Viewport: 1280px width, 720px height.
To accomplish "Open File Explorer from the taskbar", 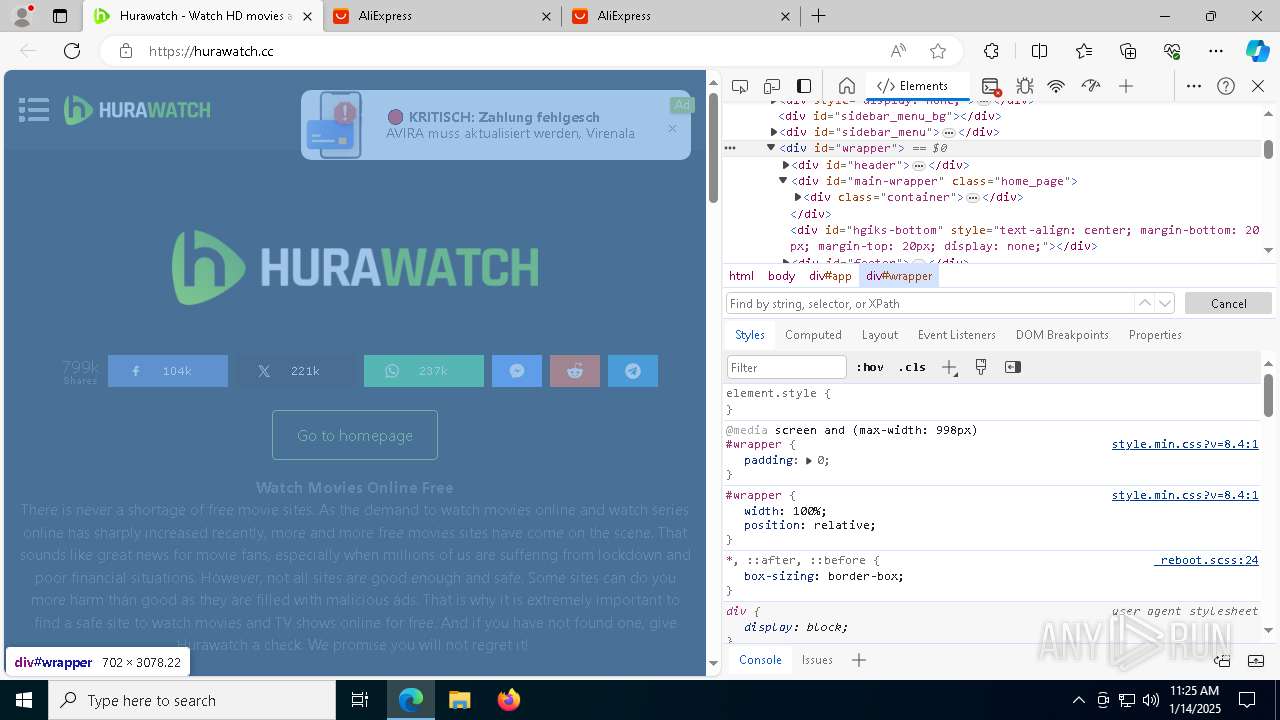I will point(460,700).
